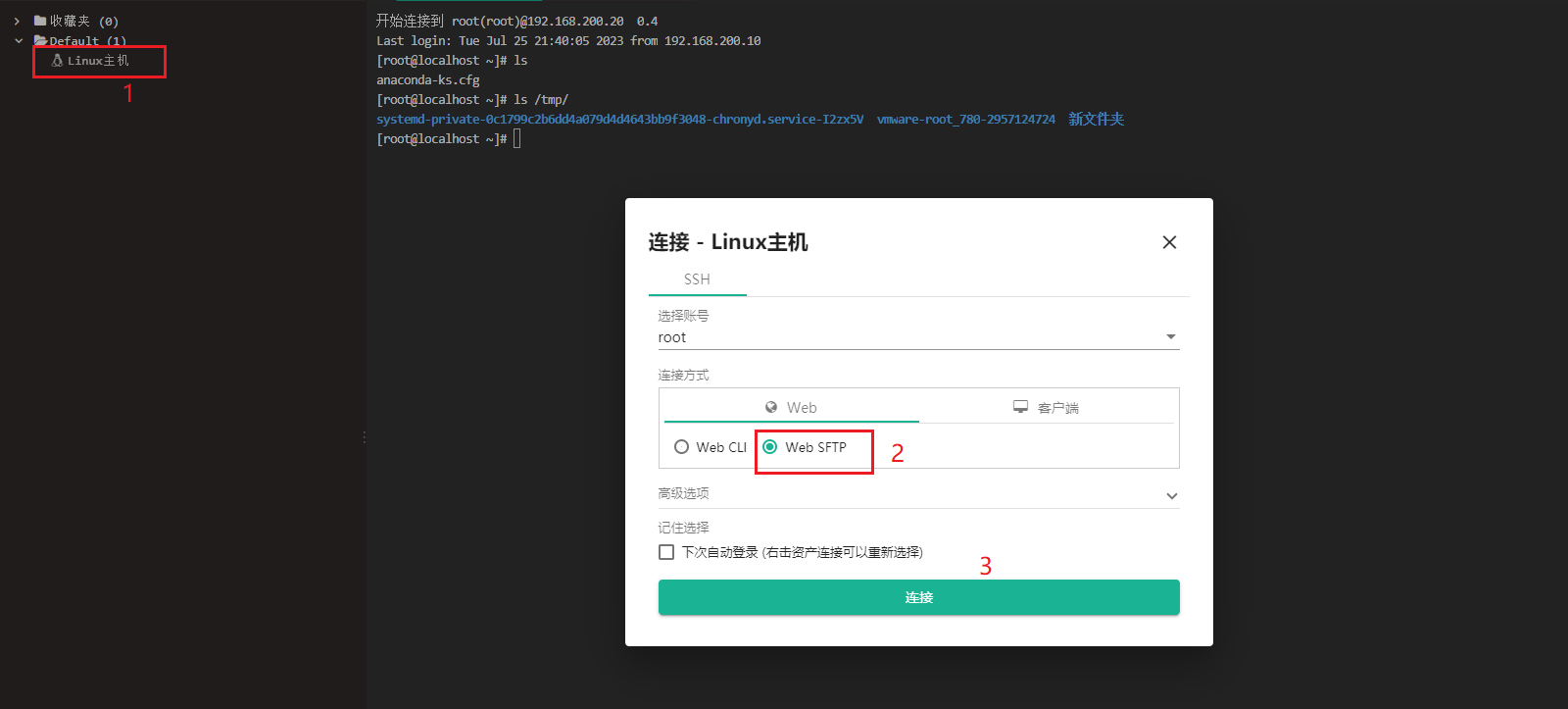Click the anaconda-ks.cfg line in terminal
1568x709 pixels.
coord(428,80)
